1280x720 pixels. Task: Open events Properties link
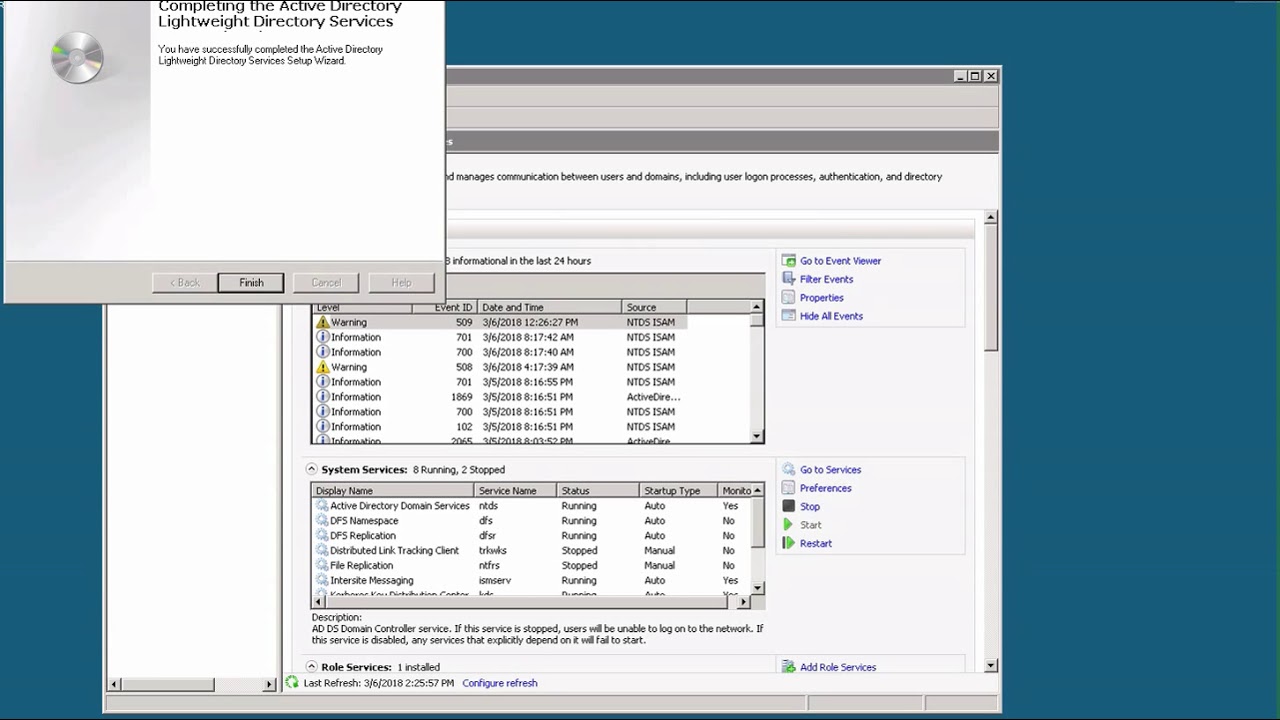(821, 298)
